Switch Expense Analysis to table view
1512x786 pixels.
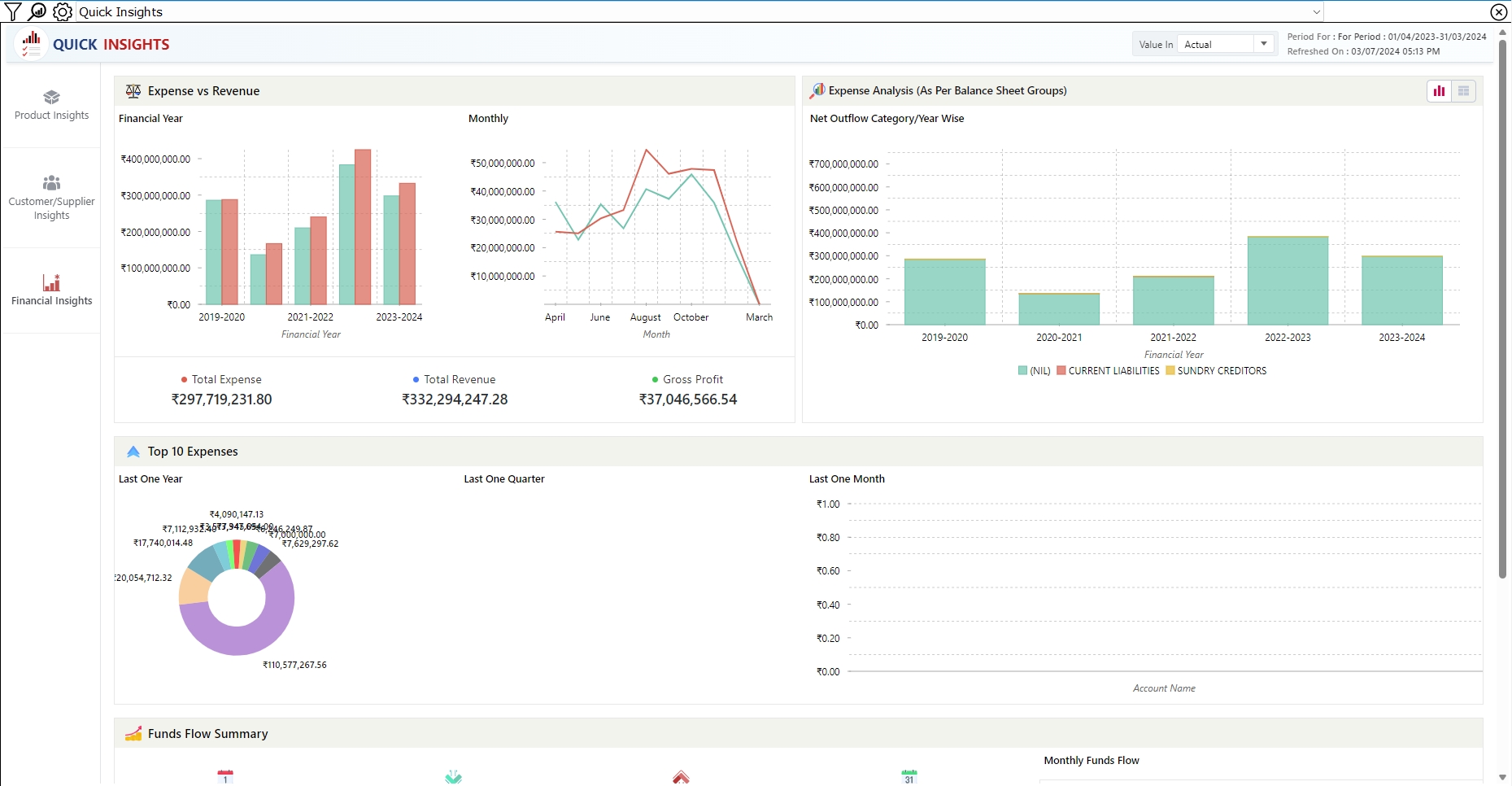pyautogui.click(x=1463, y=91)
